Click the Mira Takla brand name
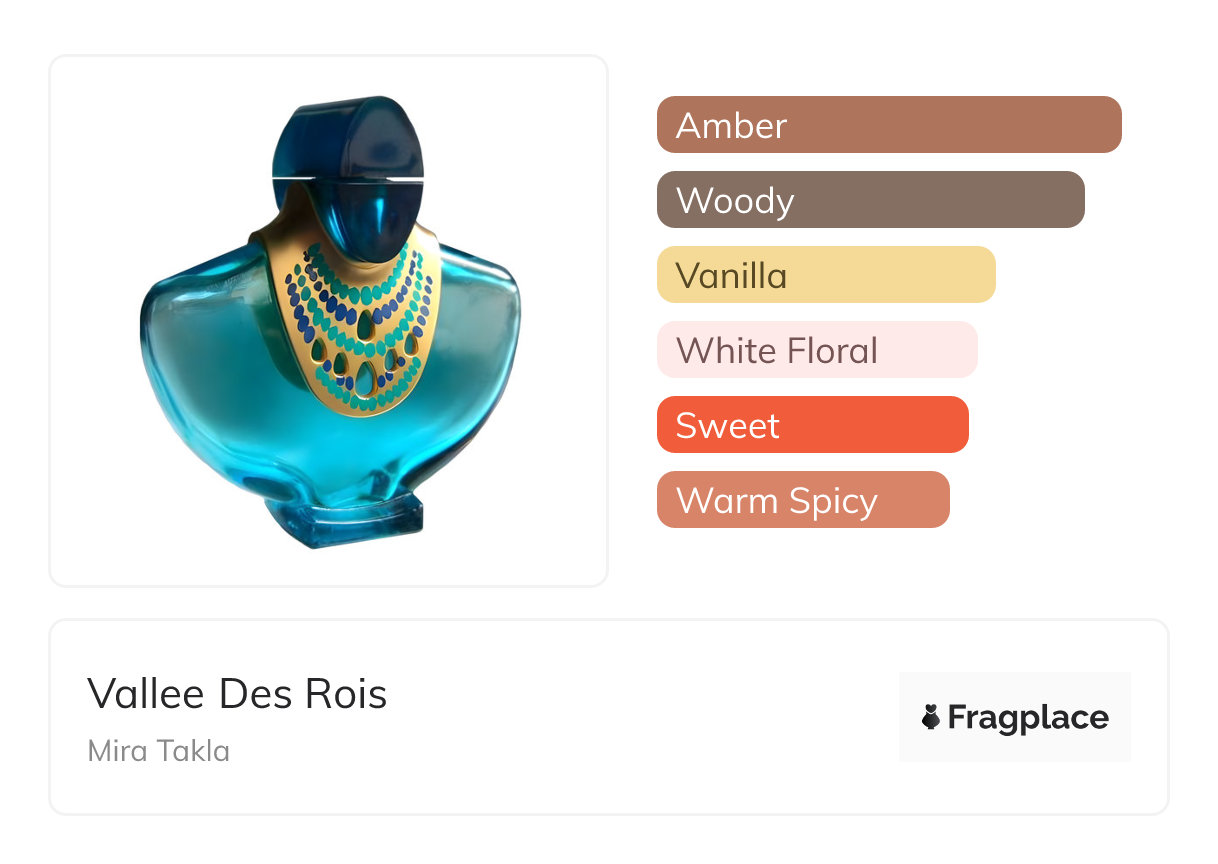Image resolution: width=1218 pixels, height=864 pixels. coord(159,751)
